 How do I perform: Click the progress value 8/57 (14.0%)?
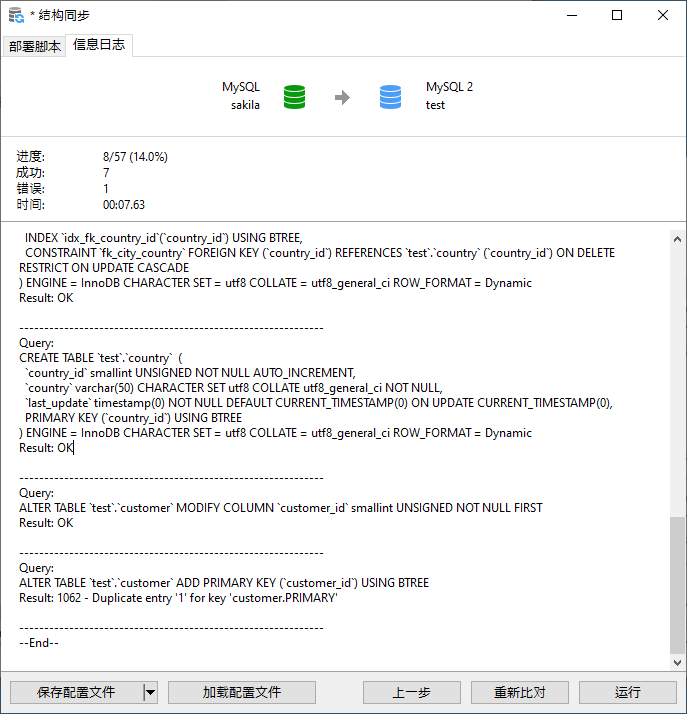tap(135, 157)
